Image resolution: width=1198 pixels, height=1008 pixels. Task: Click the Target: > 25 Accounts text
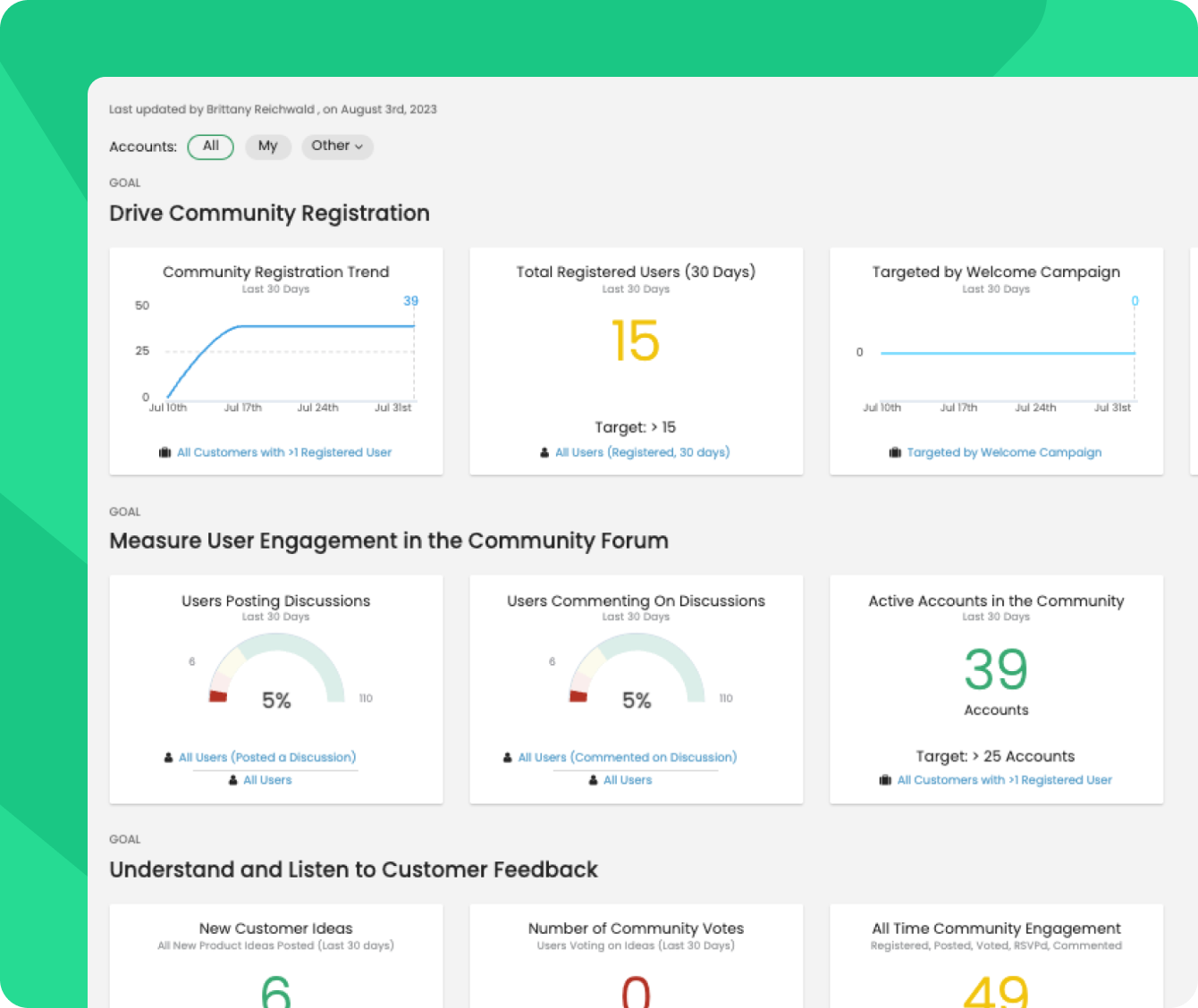(x=995, y=757)
